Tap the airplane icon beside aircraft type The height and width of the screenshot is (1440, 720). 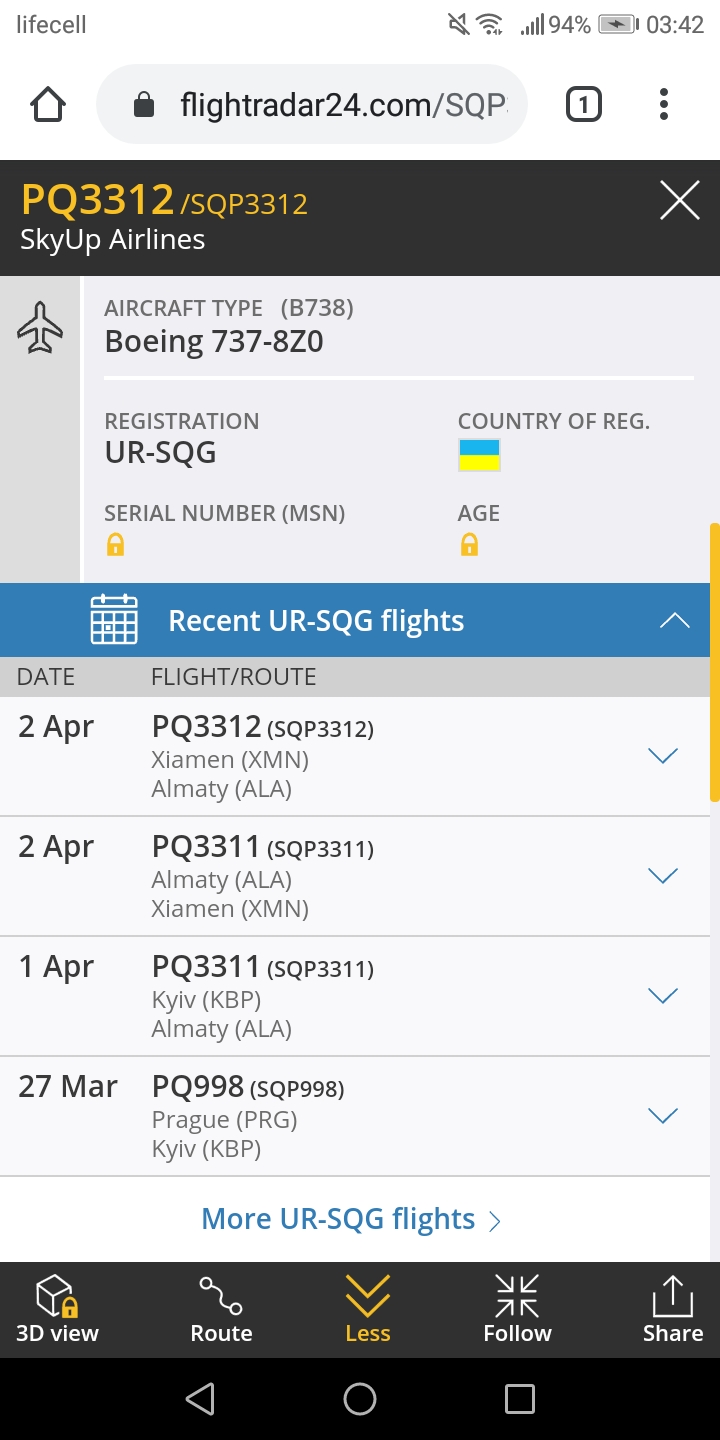click(x=40, y=327)
